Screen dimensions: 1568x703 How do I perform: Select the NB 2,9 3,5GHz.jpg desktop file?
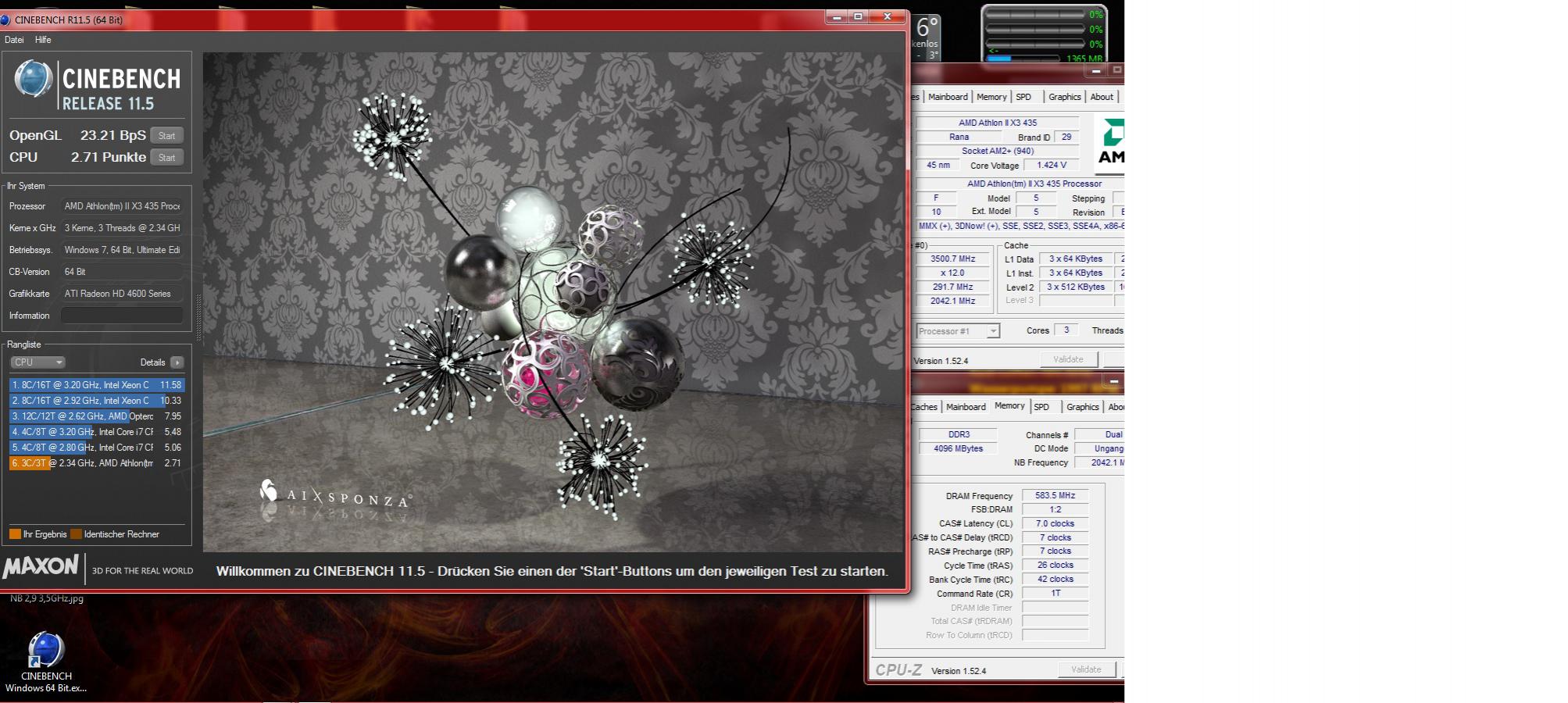pyautogui.click(x=47, y=598)
